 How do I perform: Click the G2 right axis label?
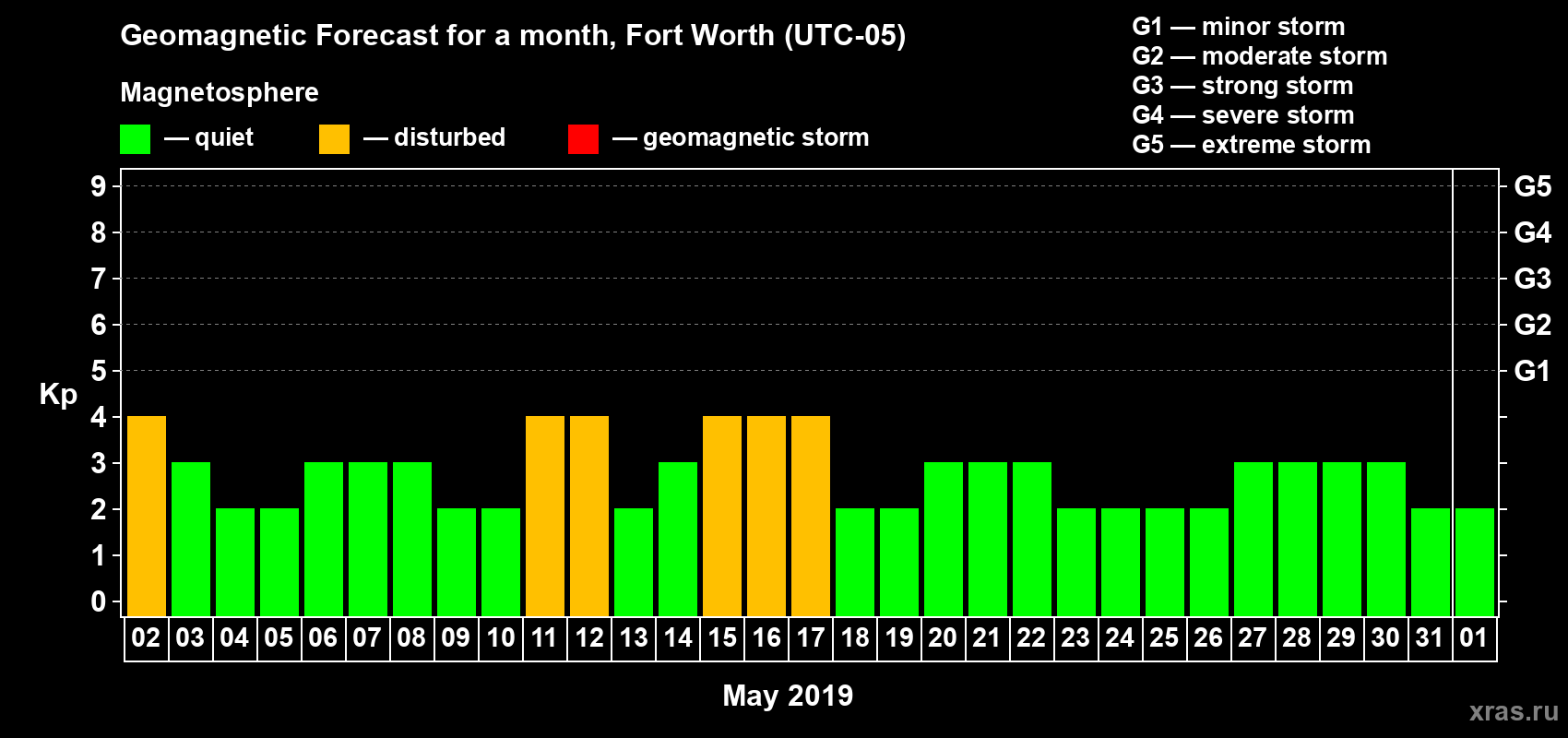click(1533, 325)
